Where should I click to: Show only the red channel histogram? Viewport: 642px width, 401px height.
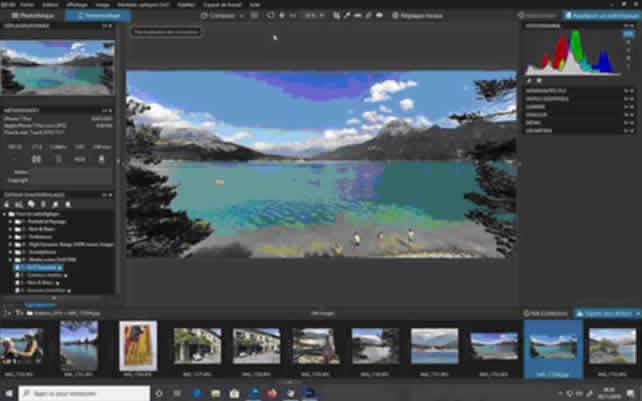[x=628, y=43]
